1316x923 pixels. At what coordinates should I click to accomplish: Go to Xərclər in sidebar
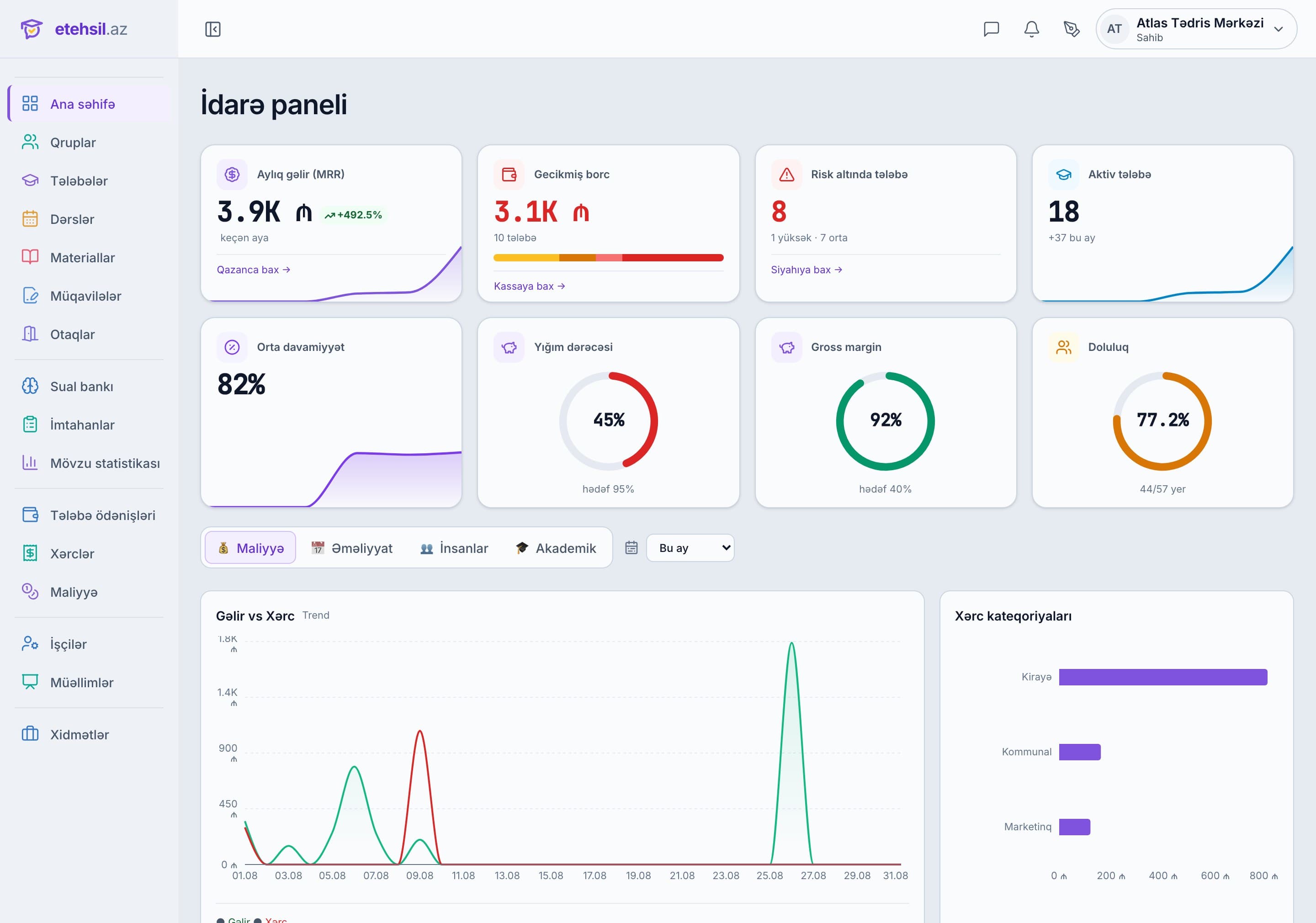tap(90, 554)
